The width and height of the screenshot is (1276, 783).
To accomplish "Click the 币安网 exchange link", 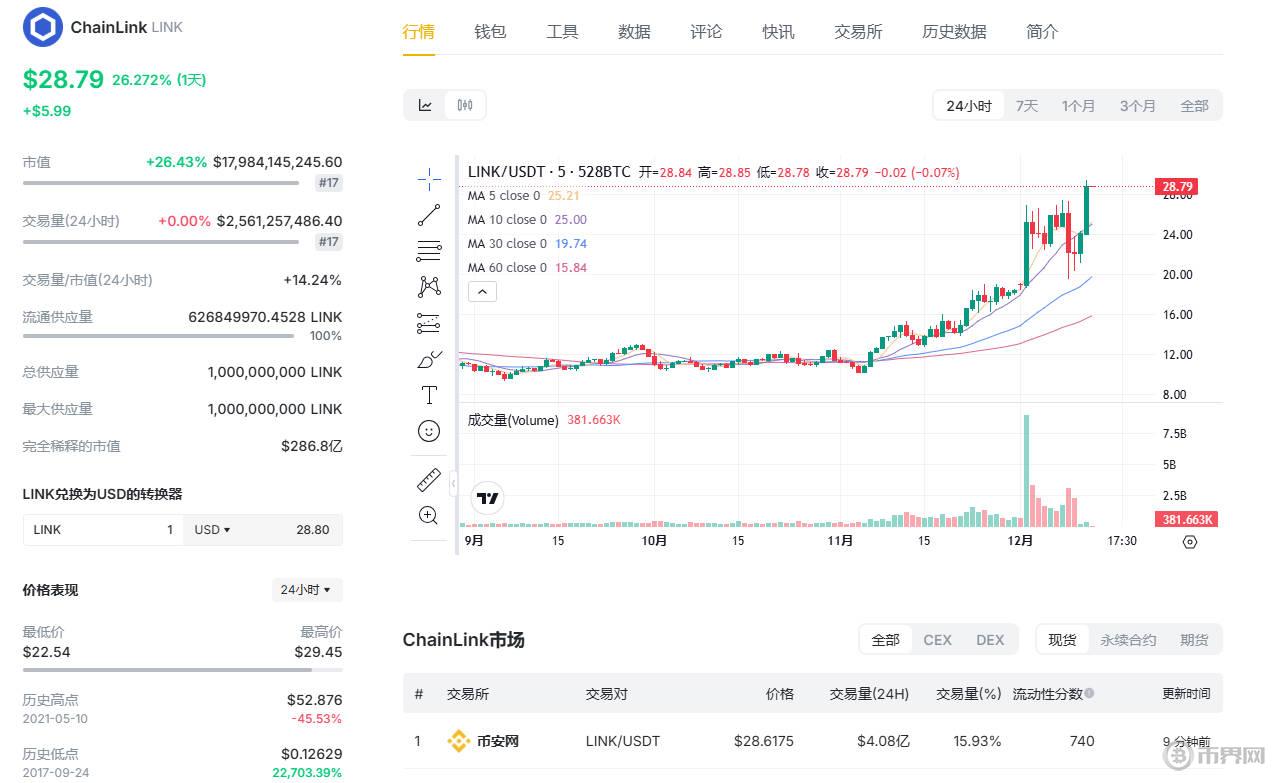I will coord(498,741).
